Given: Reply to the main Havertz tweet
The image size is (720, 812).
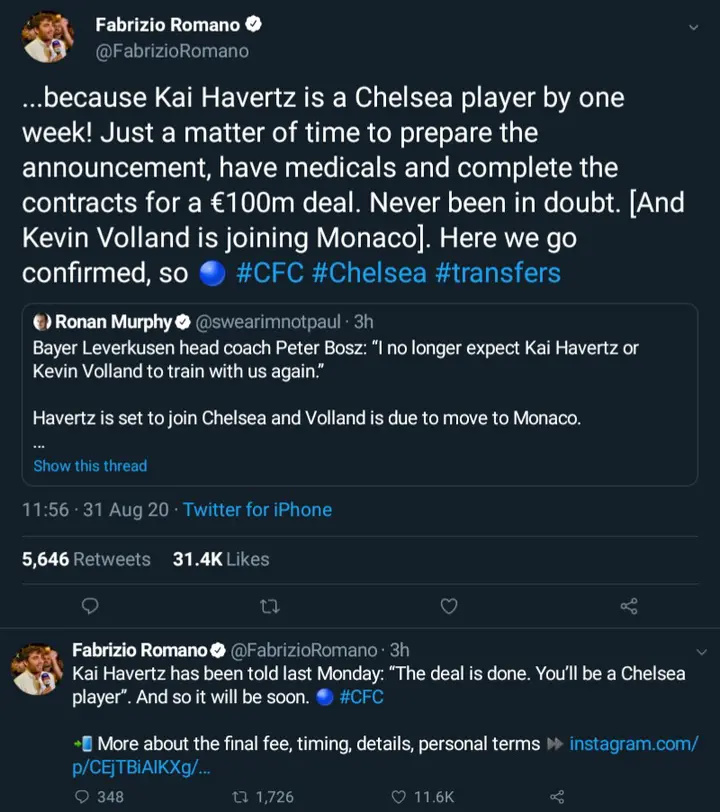Looking at the screenshot, I should click(x=90, y=606).
